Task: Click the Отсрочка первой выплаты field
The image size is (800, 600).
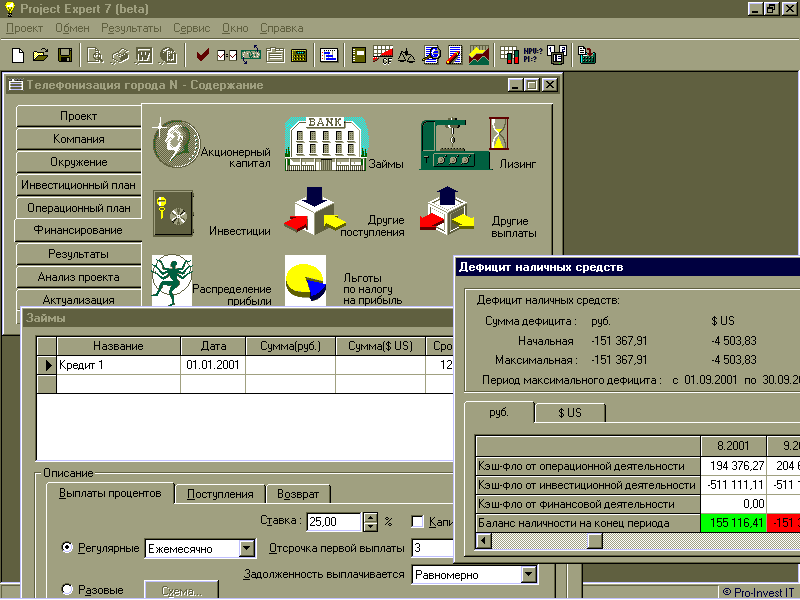Action: [433, 548]
